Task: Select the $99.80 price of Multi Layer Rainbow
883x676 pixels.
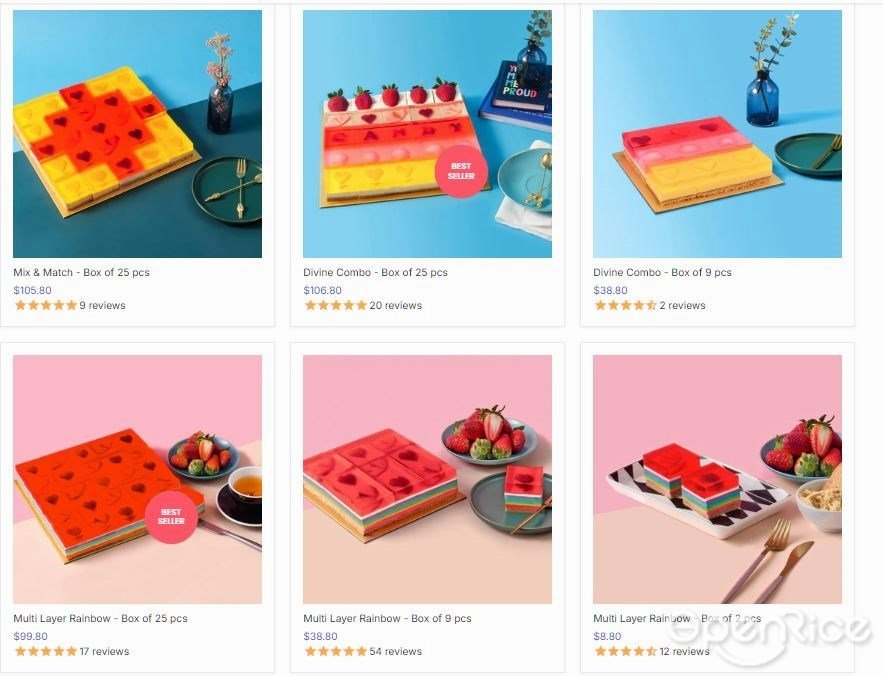Action: click(30, 636)
